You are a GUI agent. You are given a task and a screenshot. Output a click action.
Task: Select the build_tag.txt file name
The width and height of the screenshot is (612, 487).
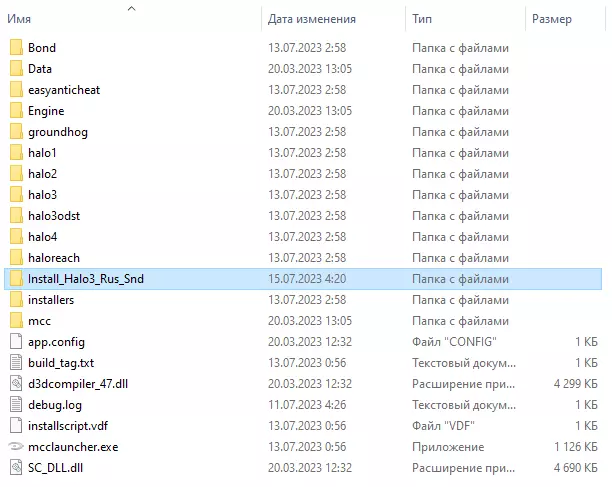[61, 363]
